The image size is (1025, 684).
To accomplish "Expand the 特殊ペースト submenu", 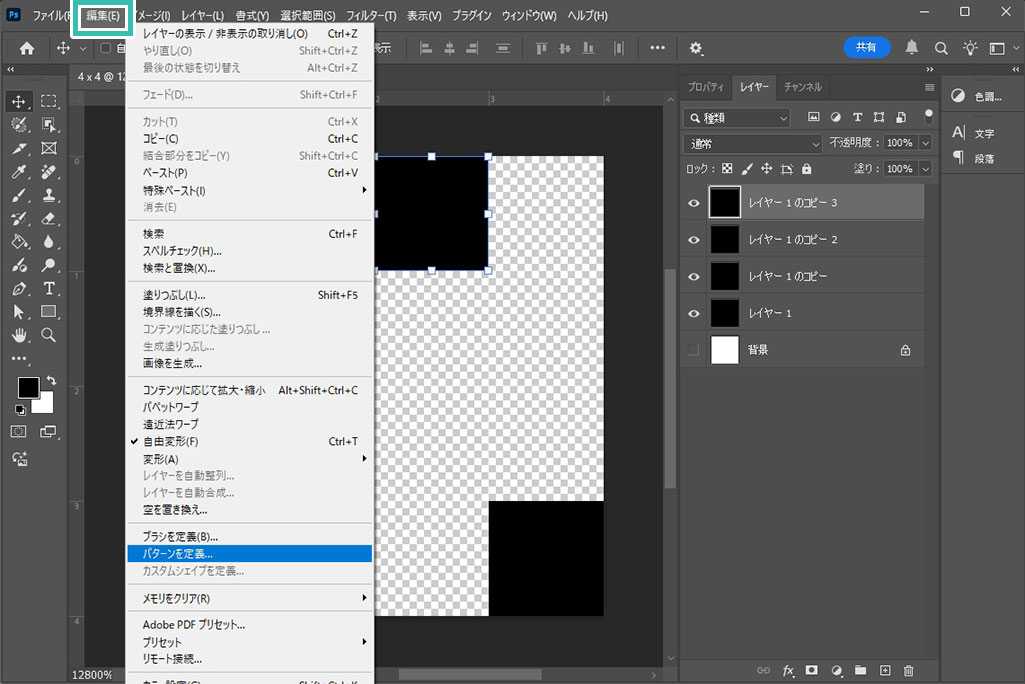I will [250, 190].
